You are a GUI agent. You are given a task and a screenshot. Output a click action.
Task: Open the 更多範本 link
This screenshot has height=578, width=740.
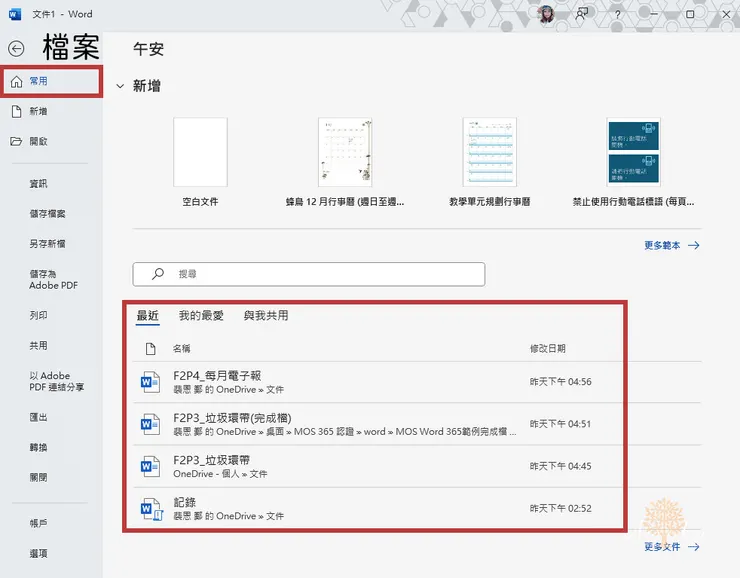662,245
